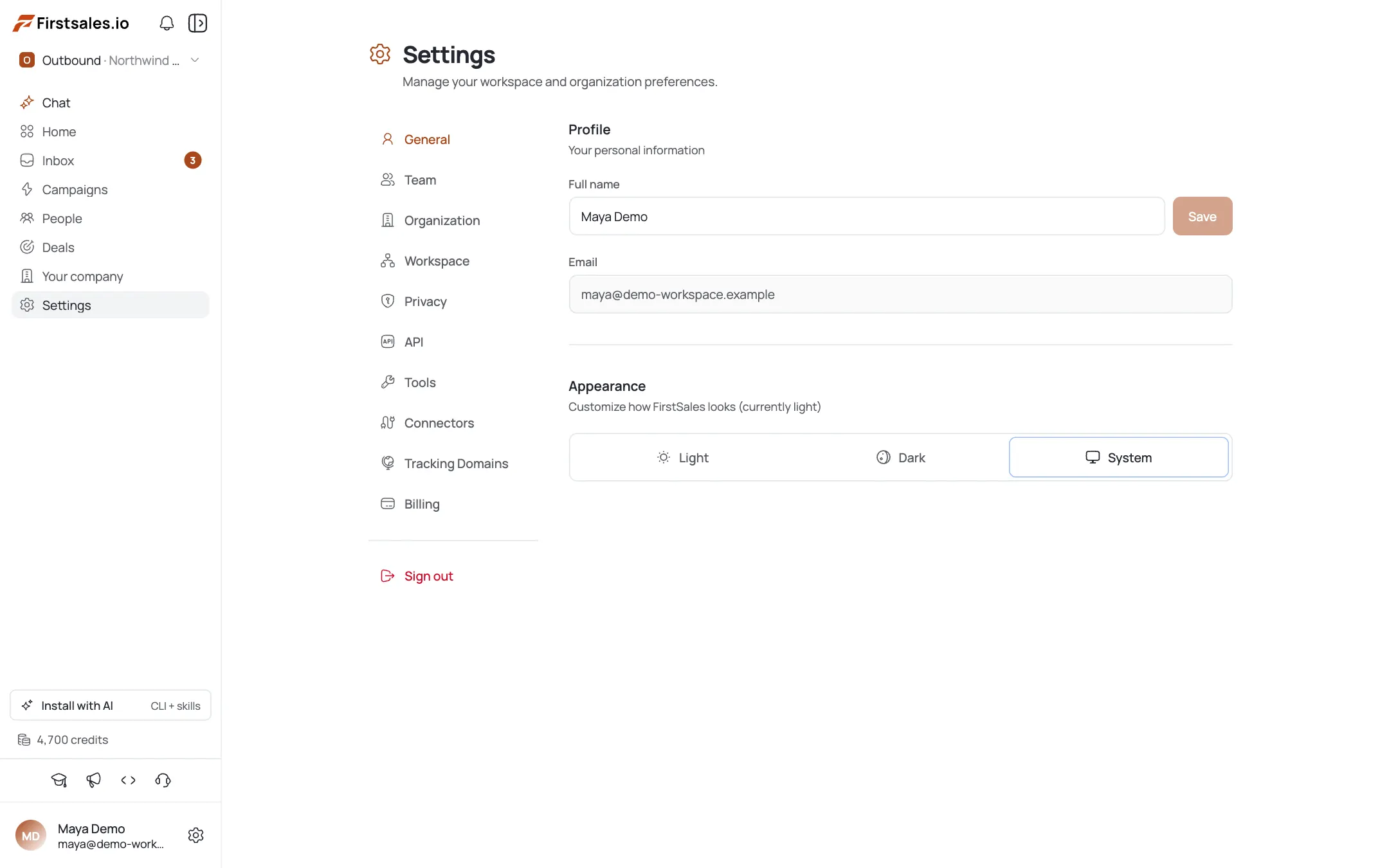Viewport: 1389px width, 868px height.
Task: Open the API settings tab
Action: point(453,342)
